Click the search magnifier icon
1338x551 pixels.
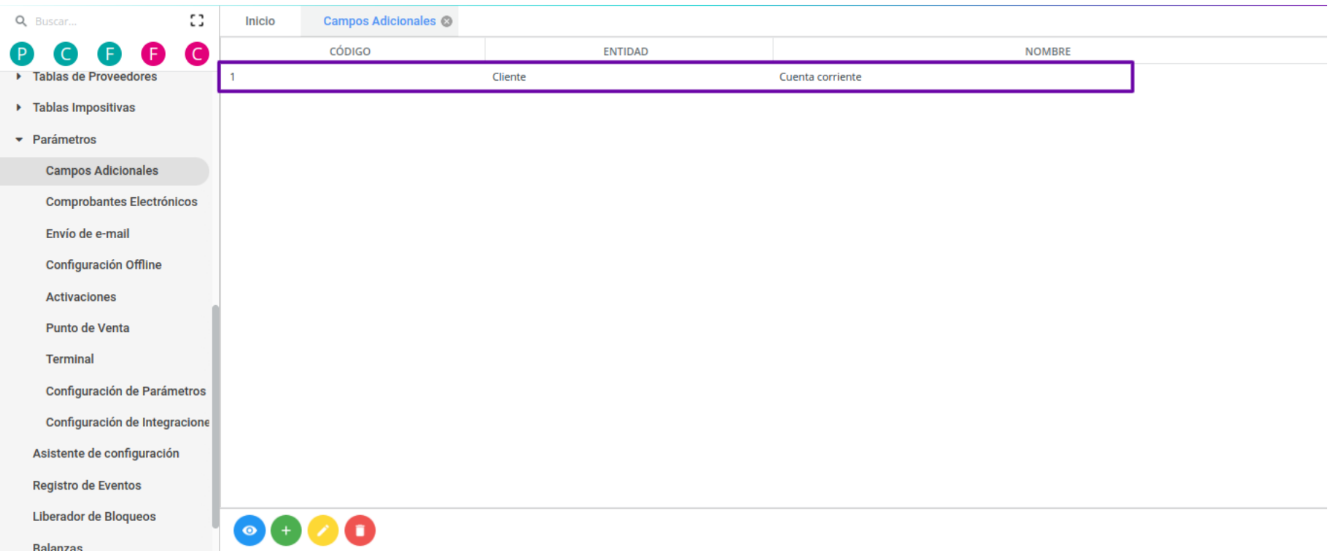(21, 20)
